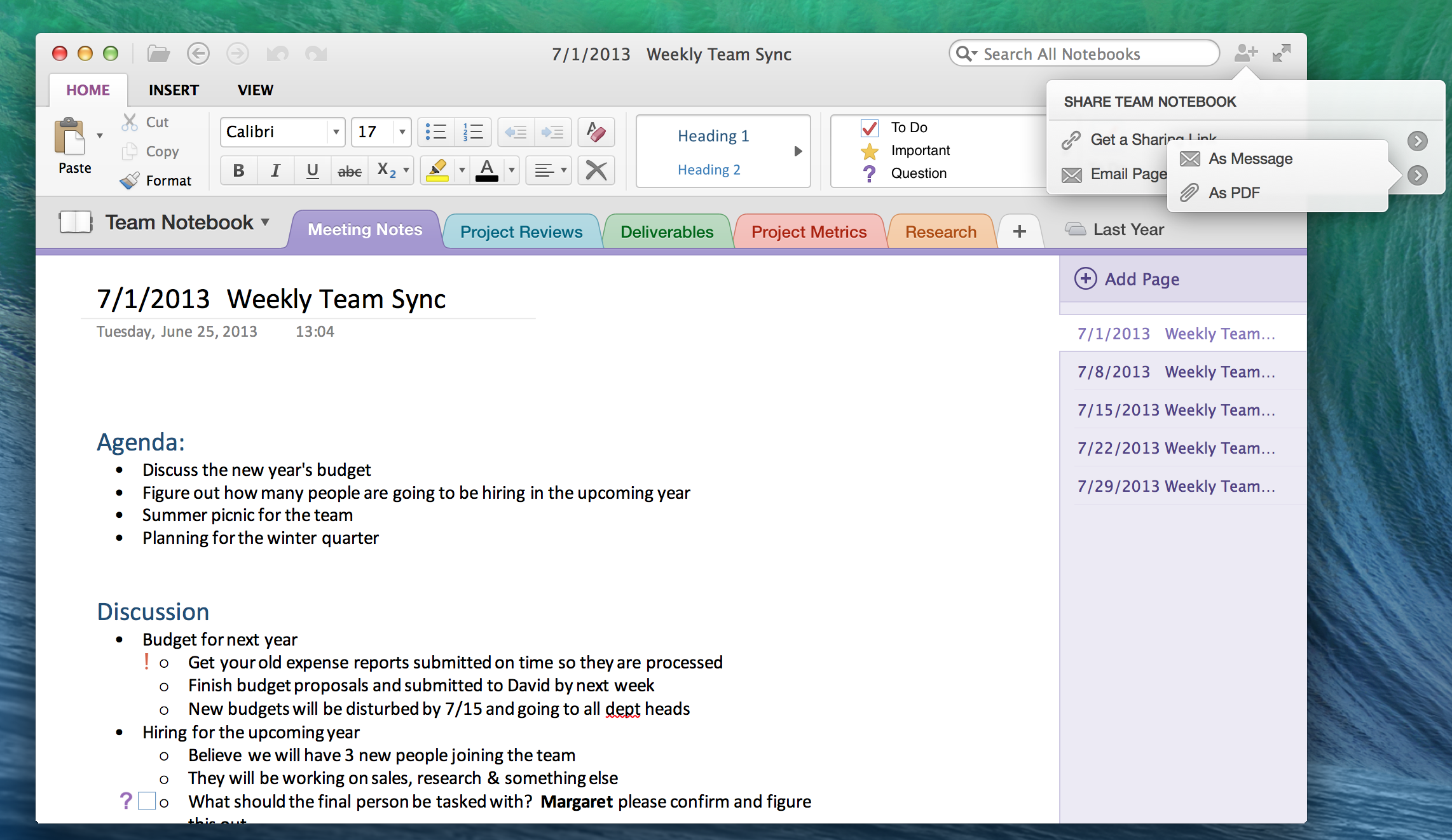Click the increase indent icon

pos(552,132)
